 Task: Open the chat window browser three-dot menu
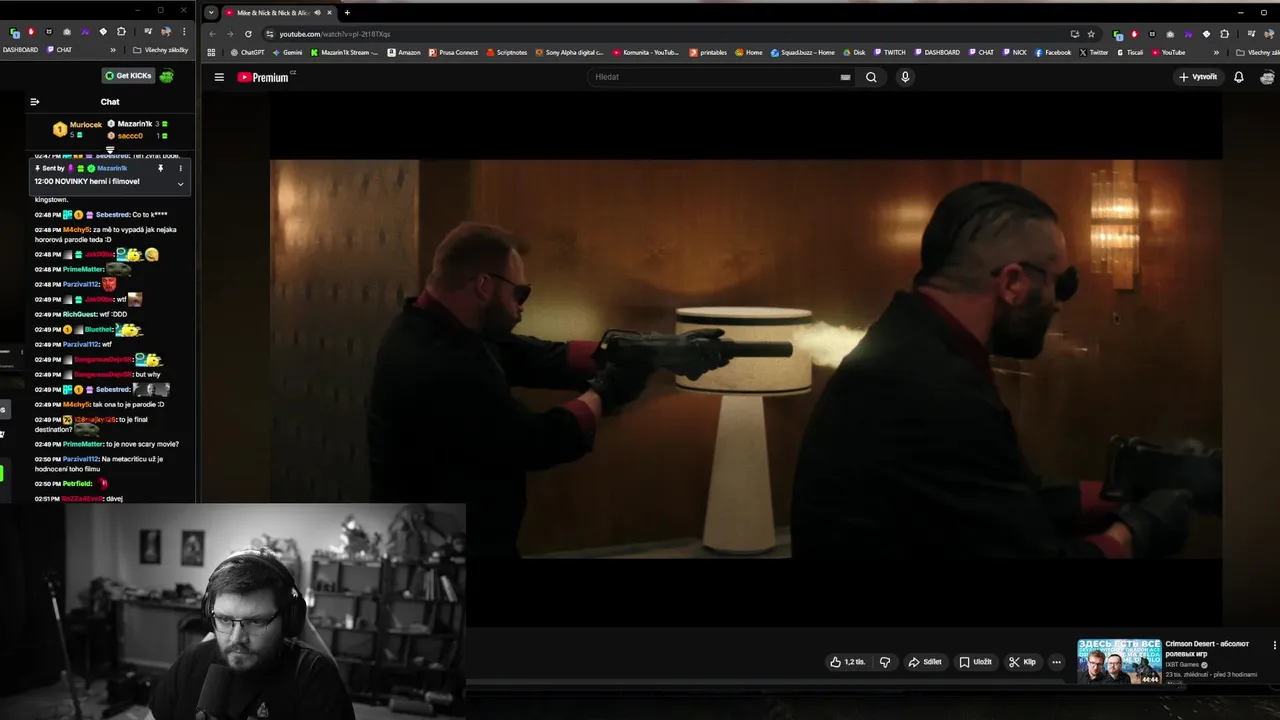coord(184,32)
